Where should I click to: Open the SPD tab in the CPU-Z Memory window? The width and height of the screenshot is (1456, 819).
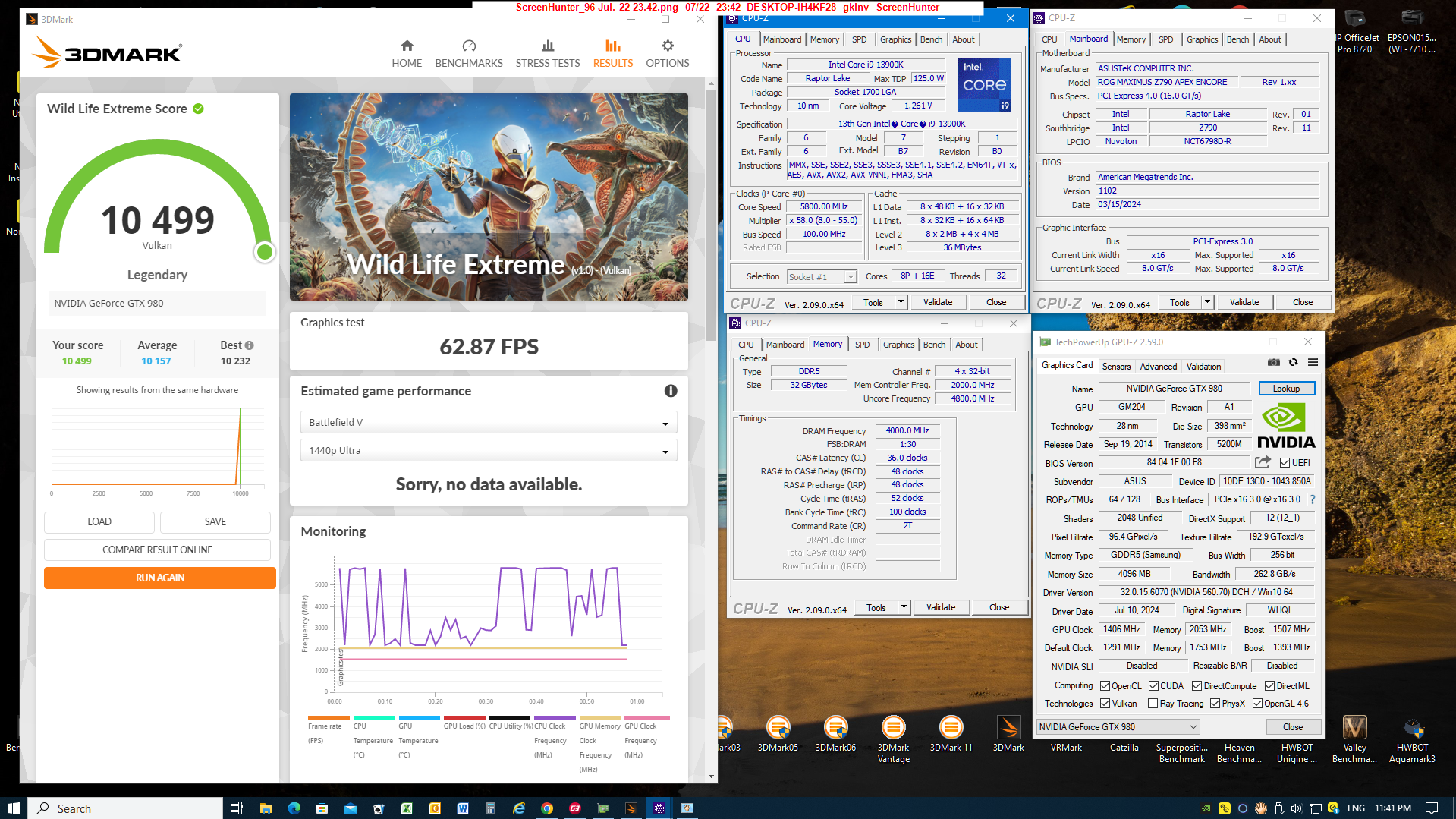(862, 345)
